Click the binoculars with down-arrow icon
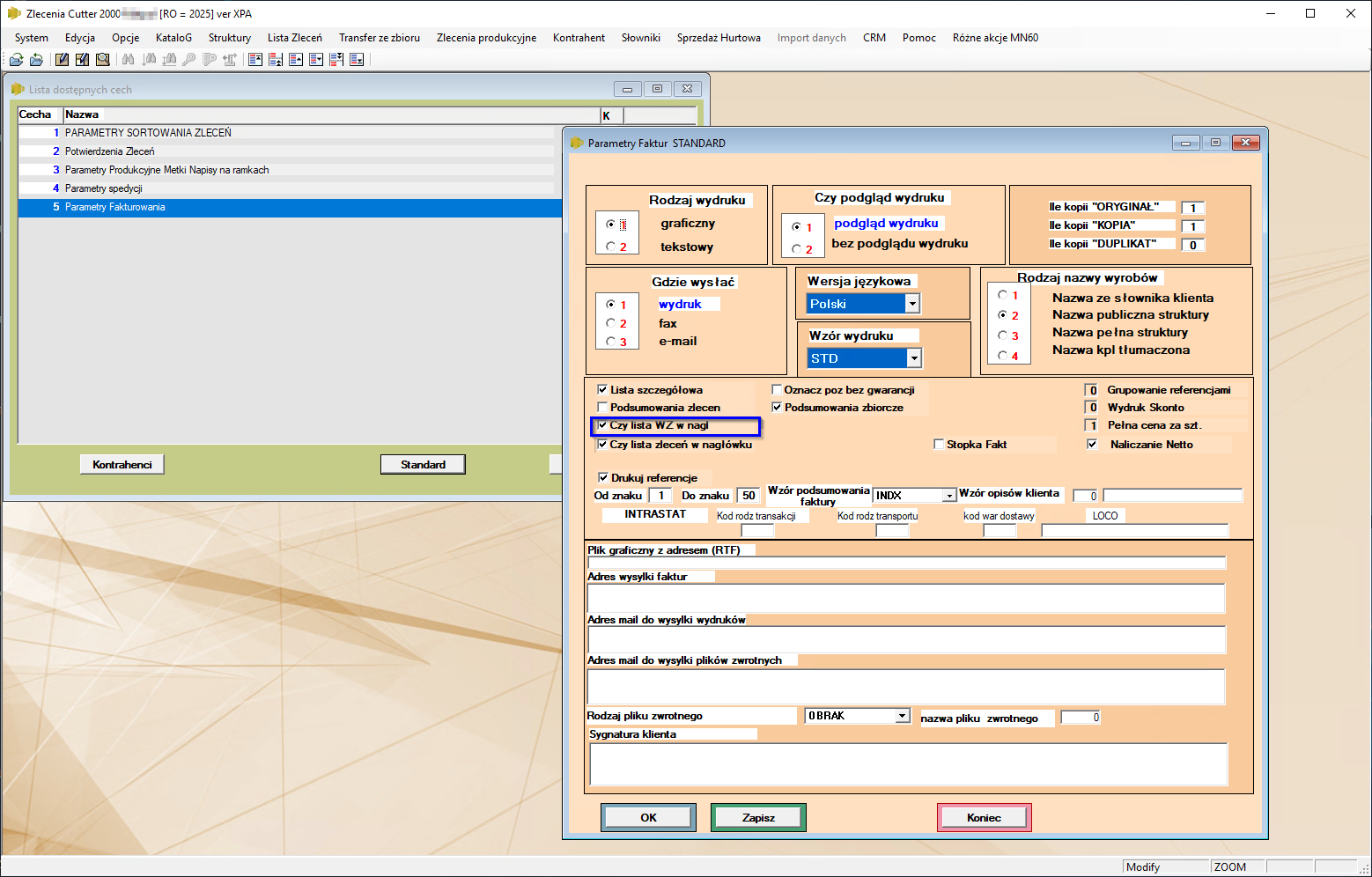This screenshot has height=877, width=1372. 149,60
